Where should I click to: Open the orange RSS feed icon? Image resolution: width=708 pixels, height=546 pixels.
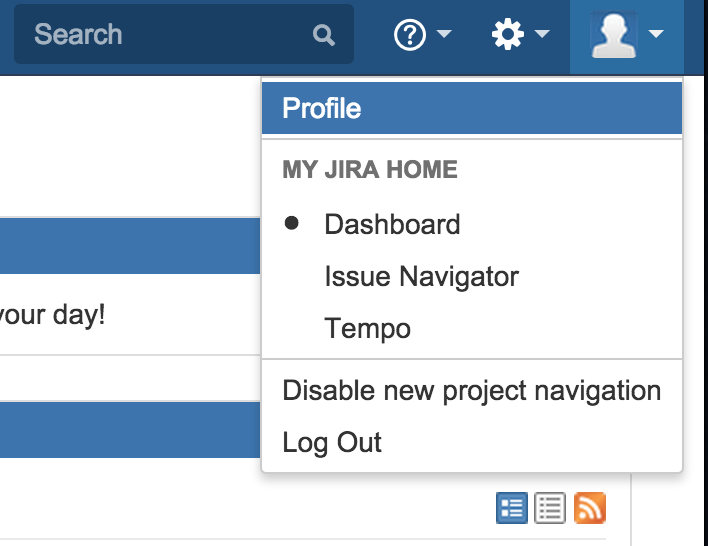589,508
